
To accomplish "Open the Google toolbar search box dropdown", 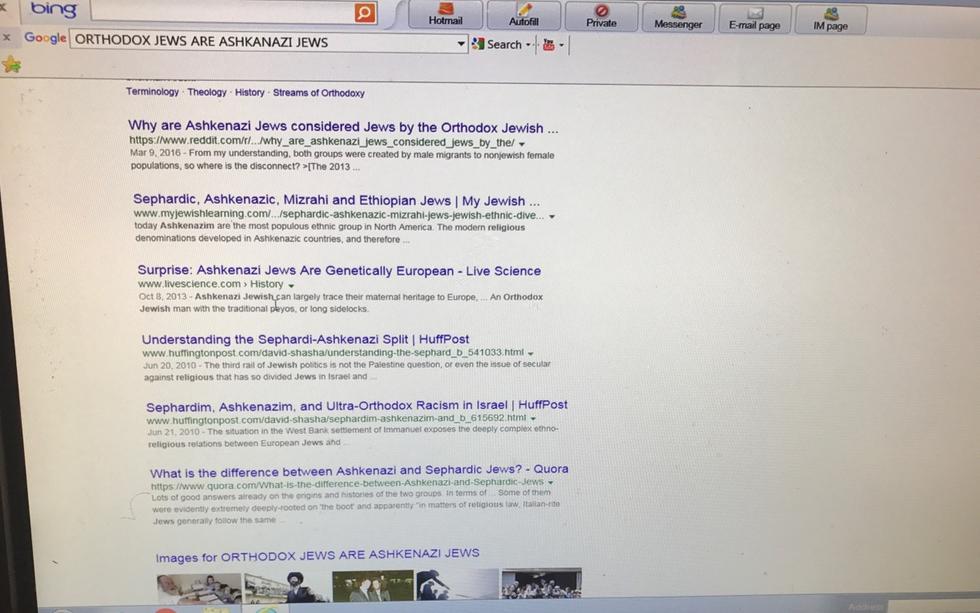I will [461, 44].
